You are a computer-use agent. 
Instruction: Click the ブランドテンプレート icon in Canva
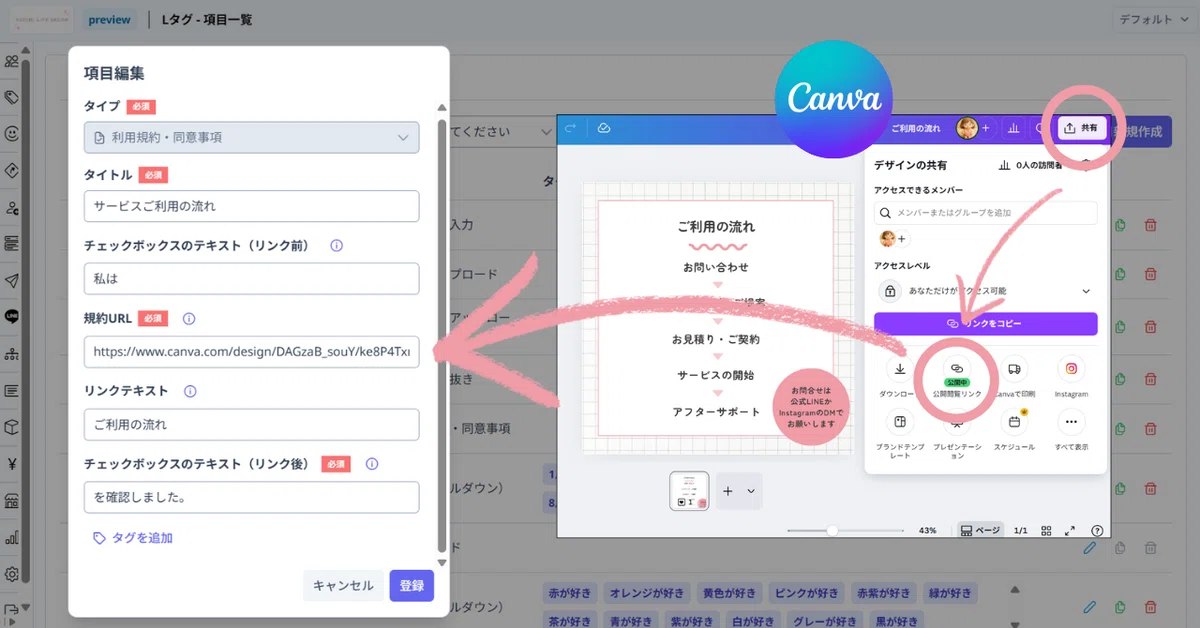(x=900, y=422)
